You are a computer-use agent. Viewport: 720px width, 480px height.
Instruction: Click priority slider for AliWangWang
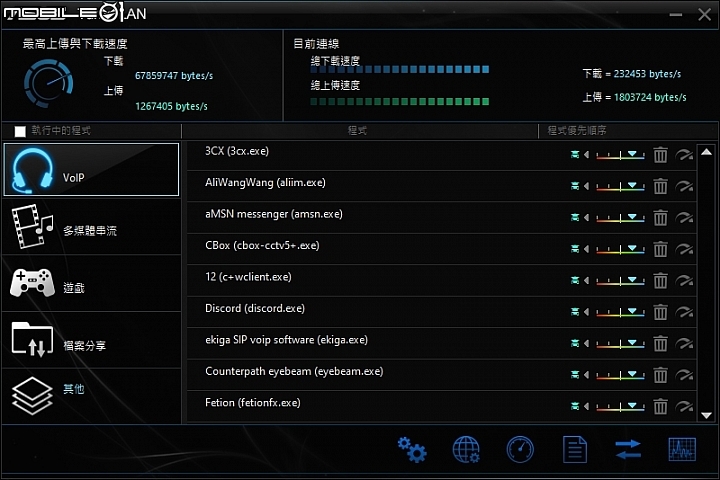pos(620,186)
